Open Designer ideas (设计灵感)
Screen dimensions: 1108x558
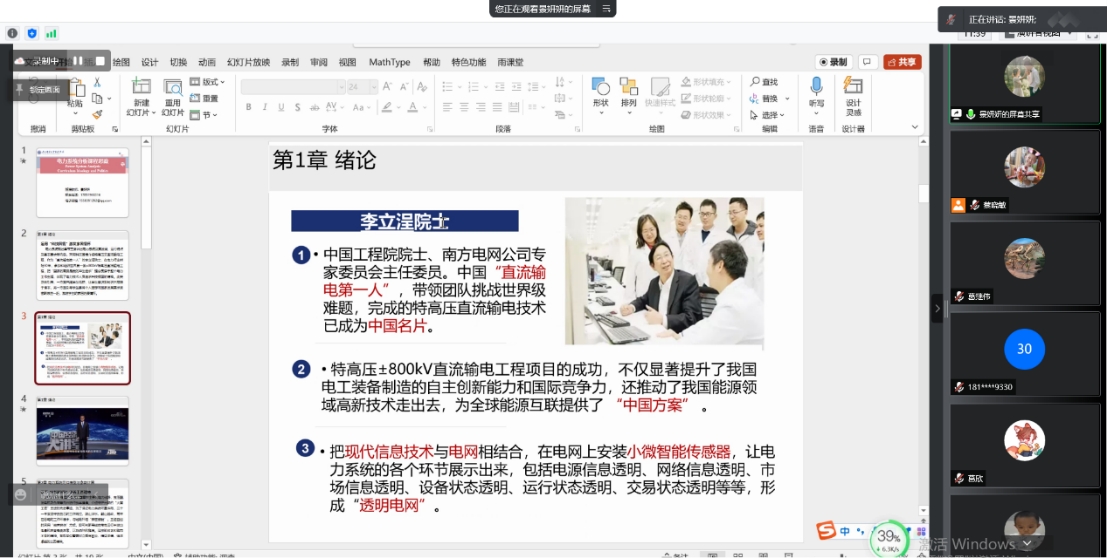click(x=854, y=96)
